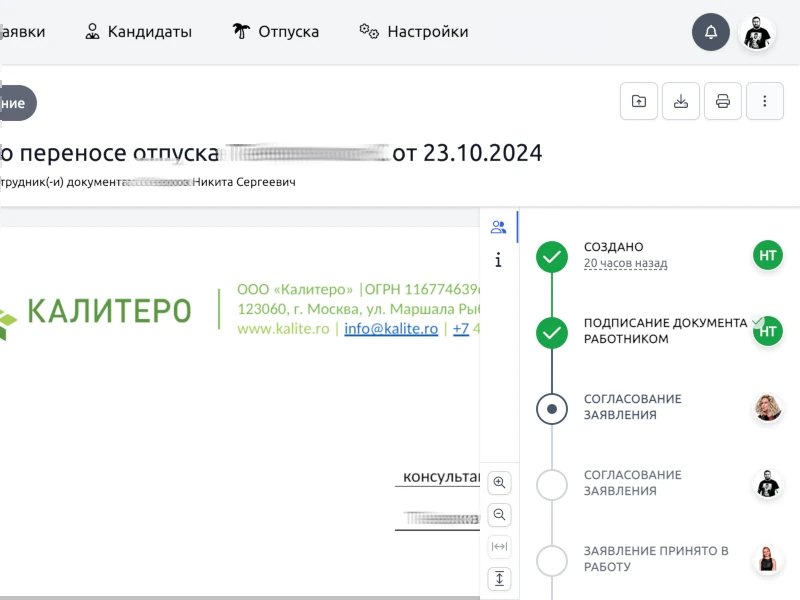Fit document preview to height
Image resolution: width=800 pixels, height=600 pixels.
(x=499, y=579)
